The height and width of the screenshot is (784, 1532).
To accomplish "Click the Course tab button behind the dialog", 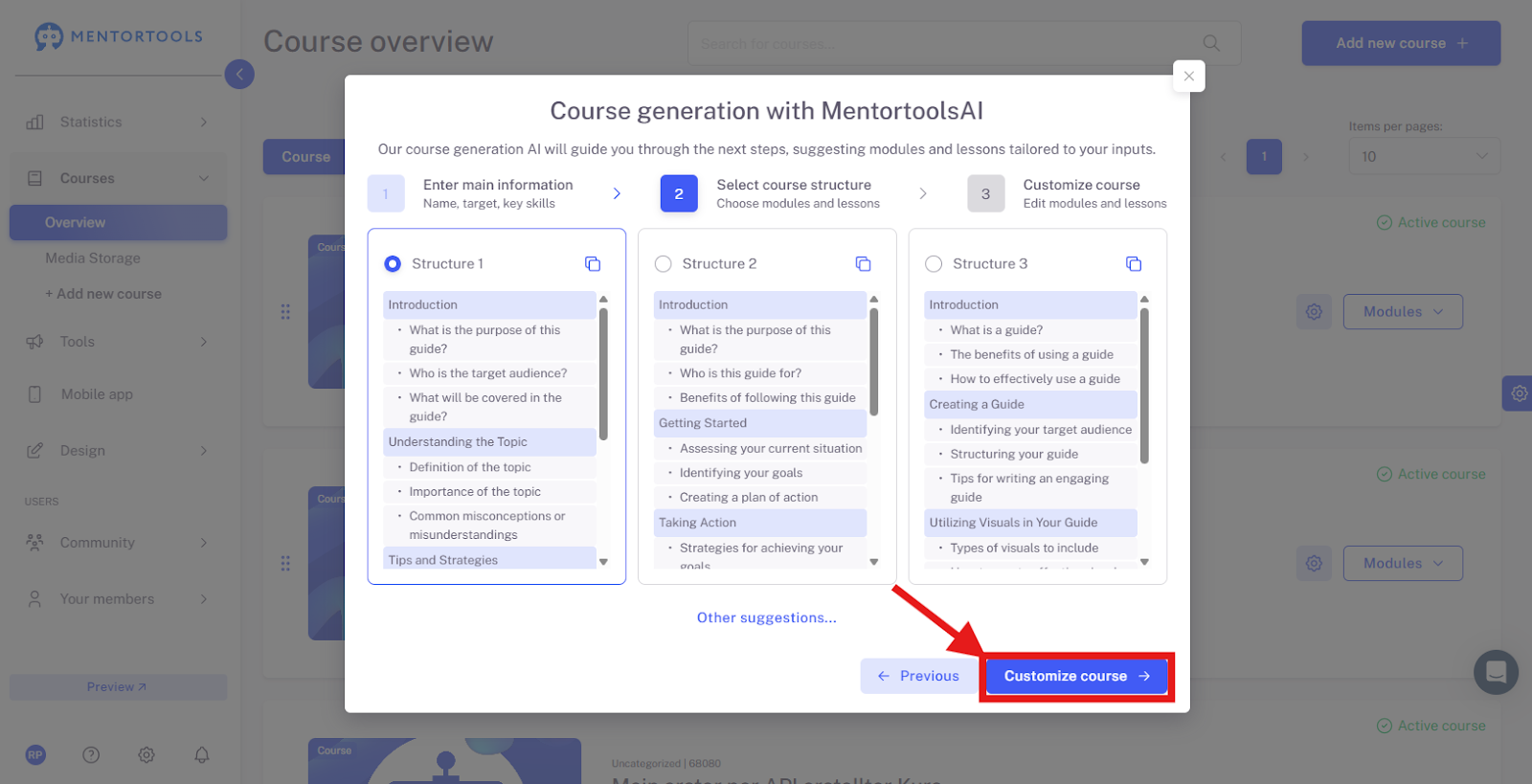I will tap(304, 157).
